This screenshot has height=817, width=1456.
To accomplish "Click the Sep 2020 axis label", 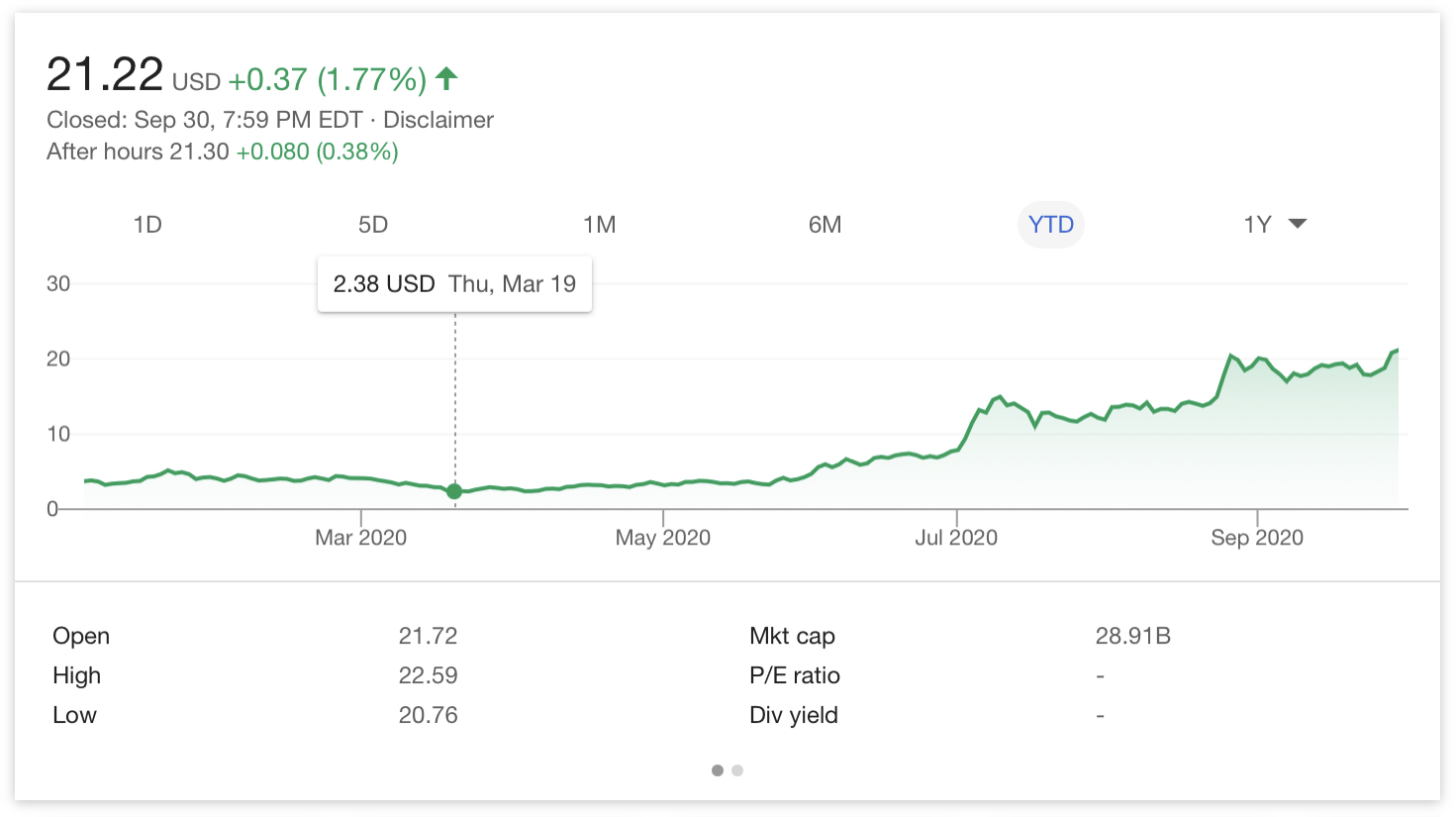I will 1257,537.
